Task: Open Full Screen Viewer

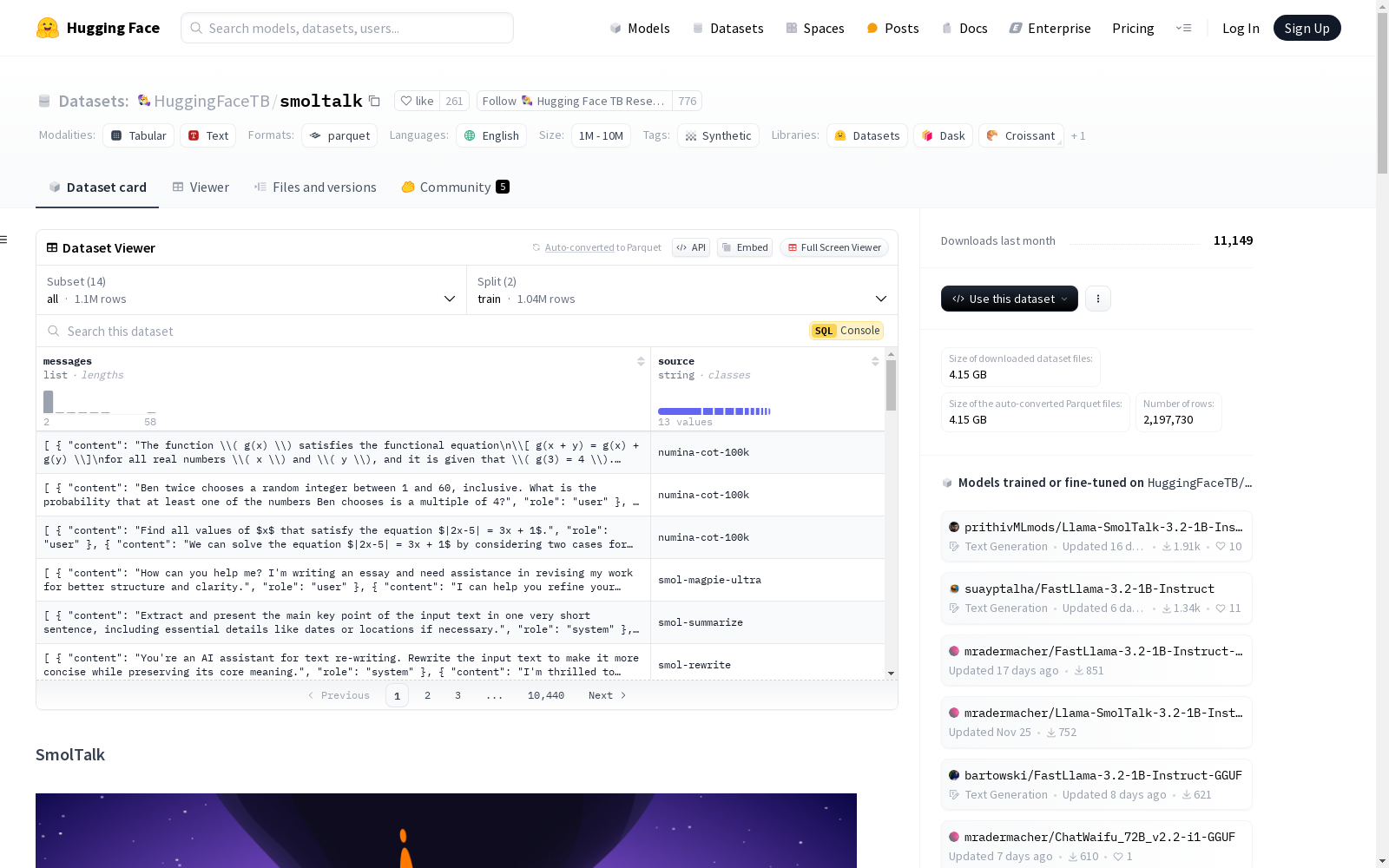Action: tap(834, 247)
